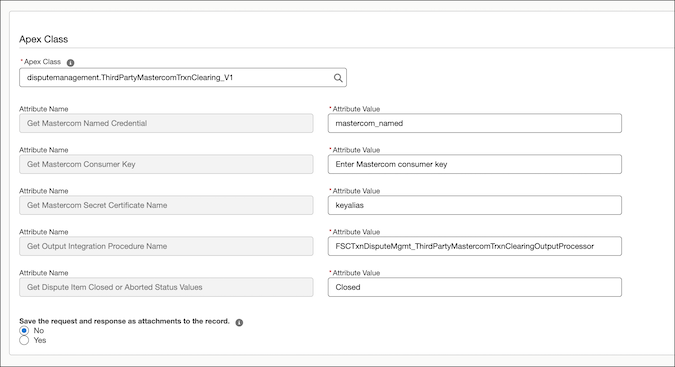Screen dimensions: 675x367
Task: Select the No radio button
Action: [24, 330]
